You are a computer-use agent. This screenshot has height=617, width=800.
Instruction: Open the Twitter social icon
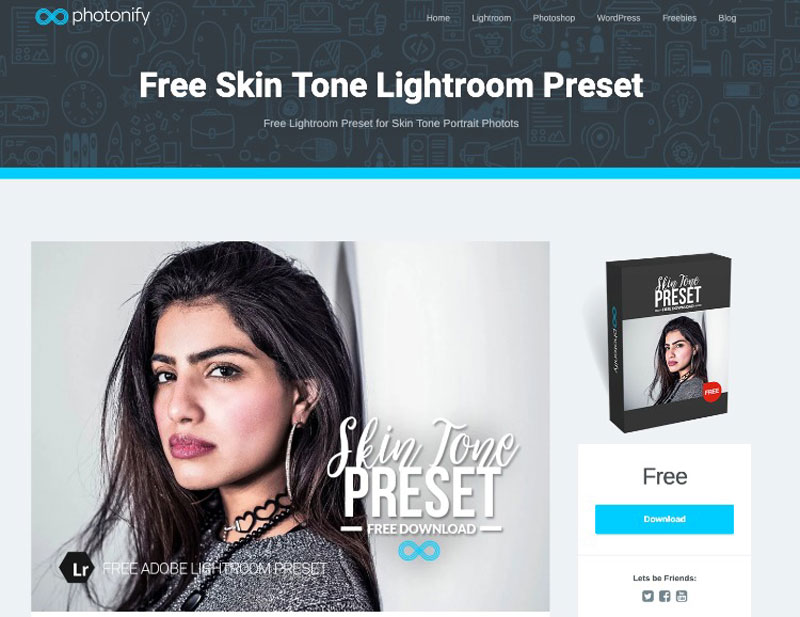(x=647, y=596)
